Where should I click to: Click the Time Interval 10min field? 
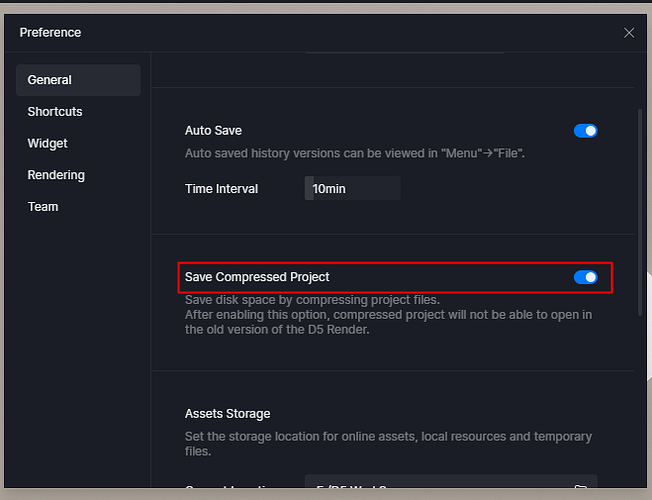click(x=352, y=188)
